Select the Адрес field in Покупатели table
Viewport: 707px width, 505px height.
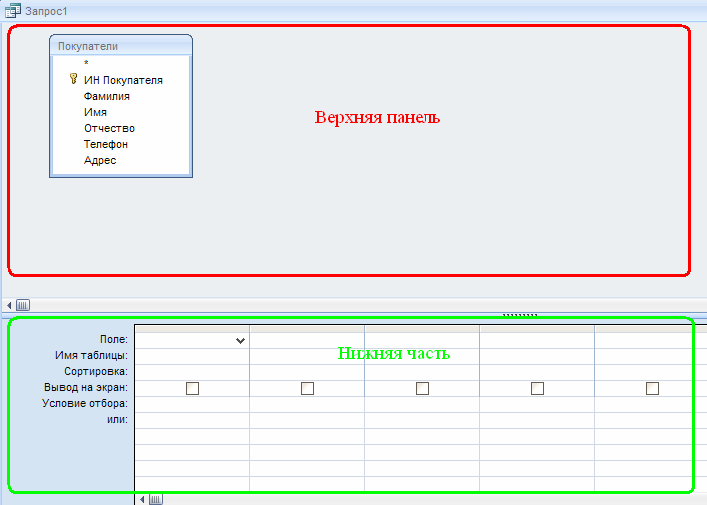click(100, 160)
